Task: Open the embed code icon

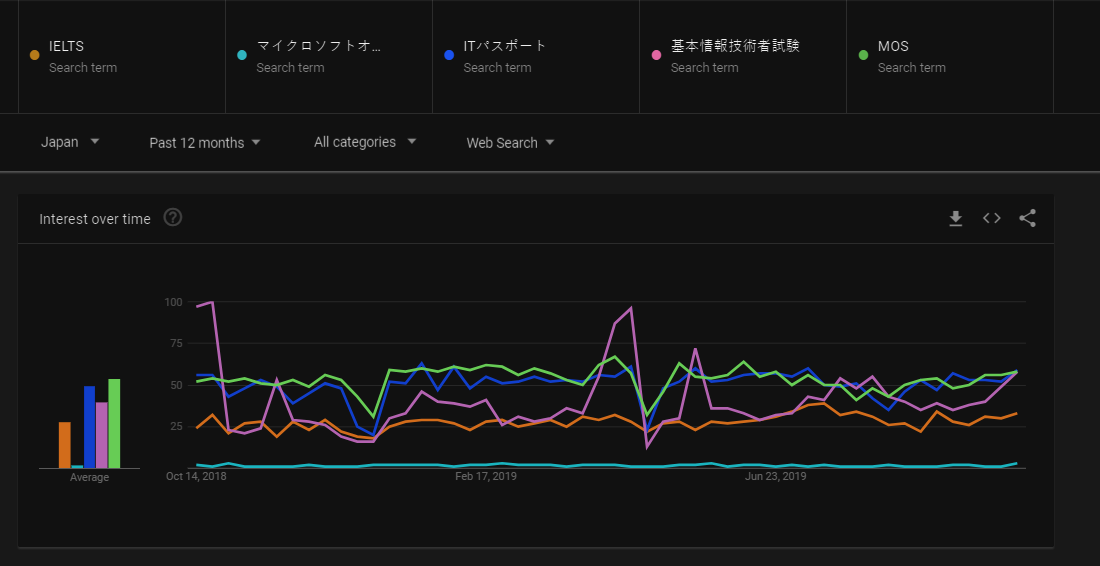Action: pos(991,219)
